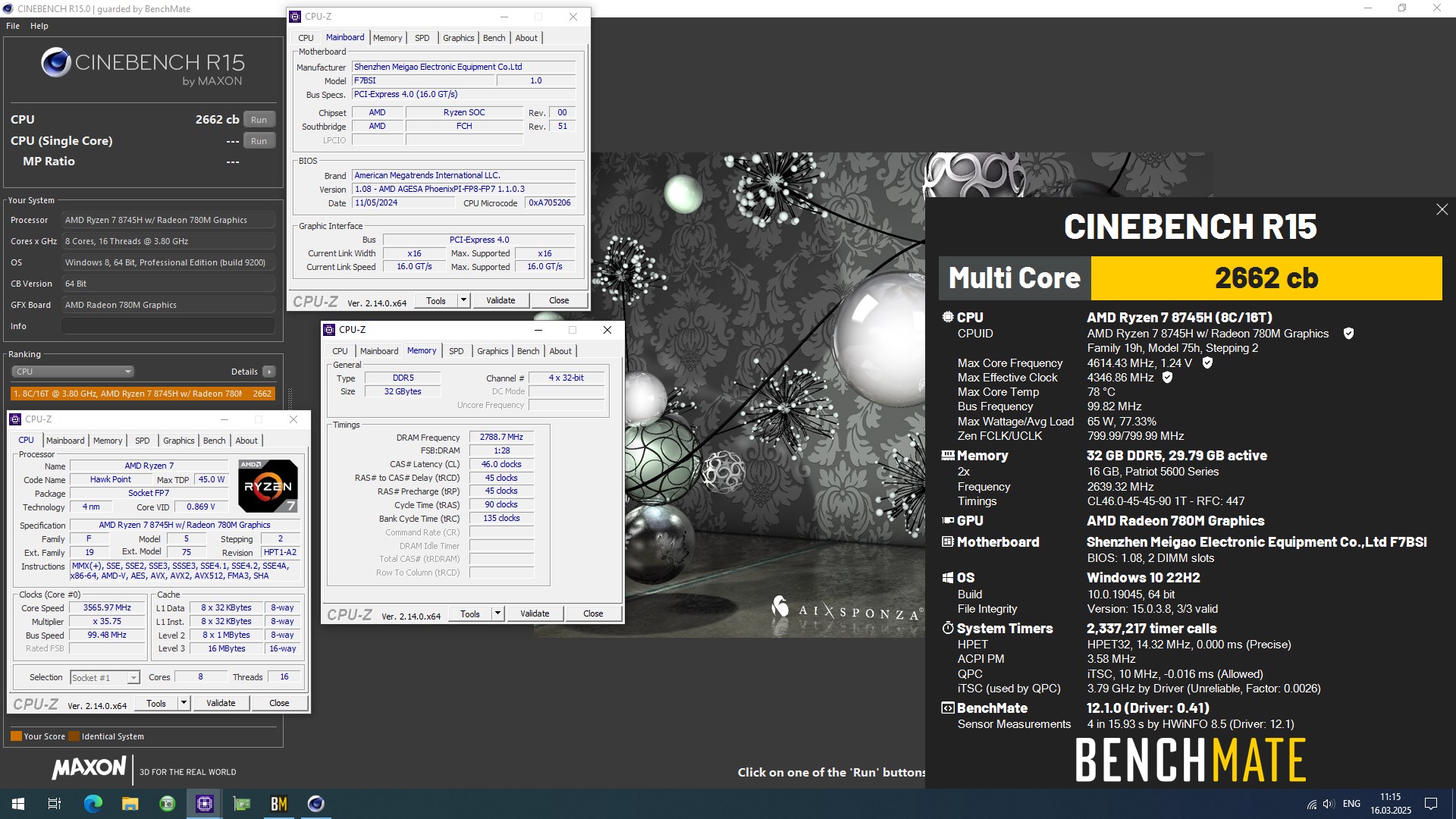1456x819 pixels.
Task: Click Close in Memory CPU-Z window
Action: click(593, 614)
